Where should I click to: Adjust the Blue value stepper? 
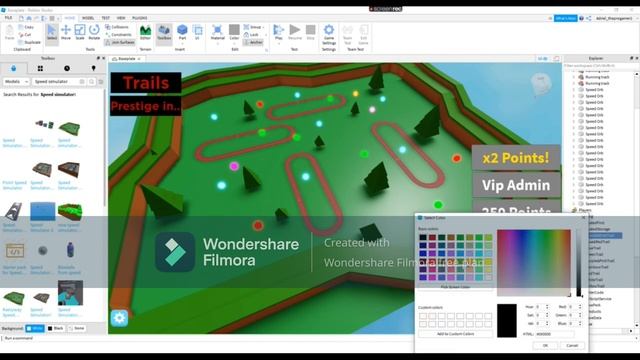(x=580, y=323)
